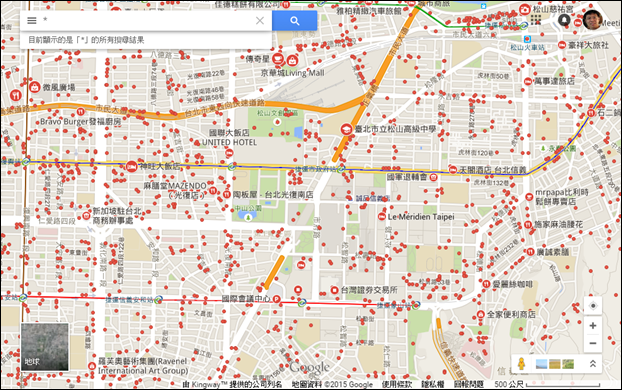Clear the search text with the X
Viewport: 622px width, 390px height.
coord(260,21)
